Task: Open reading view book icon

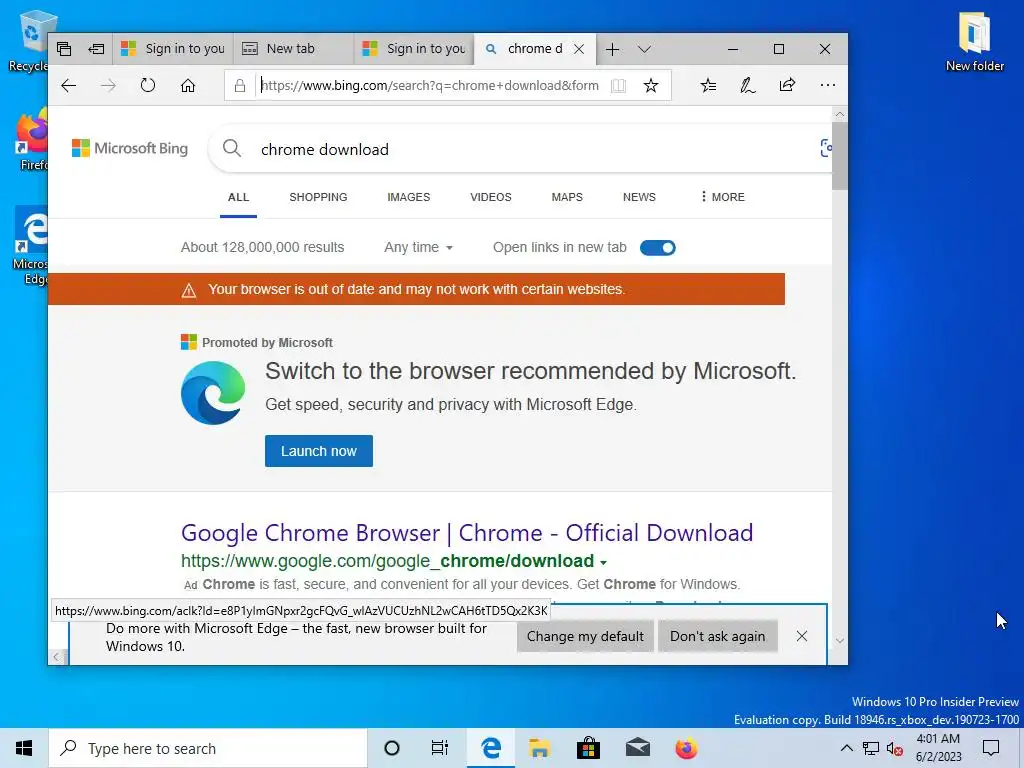Action: pos(618,86)
